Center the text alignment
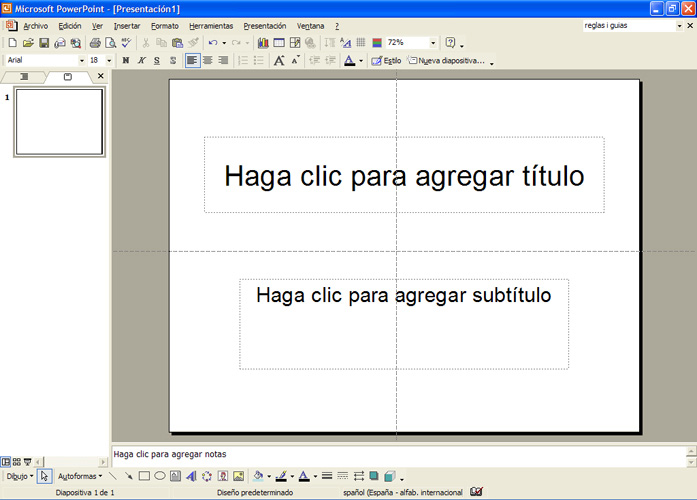Image resolution: width=697 pixels, height=500 pixels. point(208,60)
